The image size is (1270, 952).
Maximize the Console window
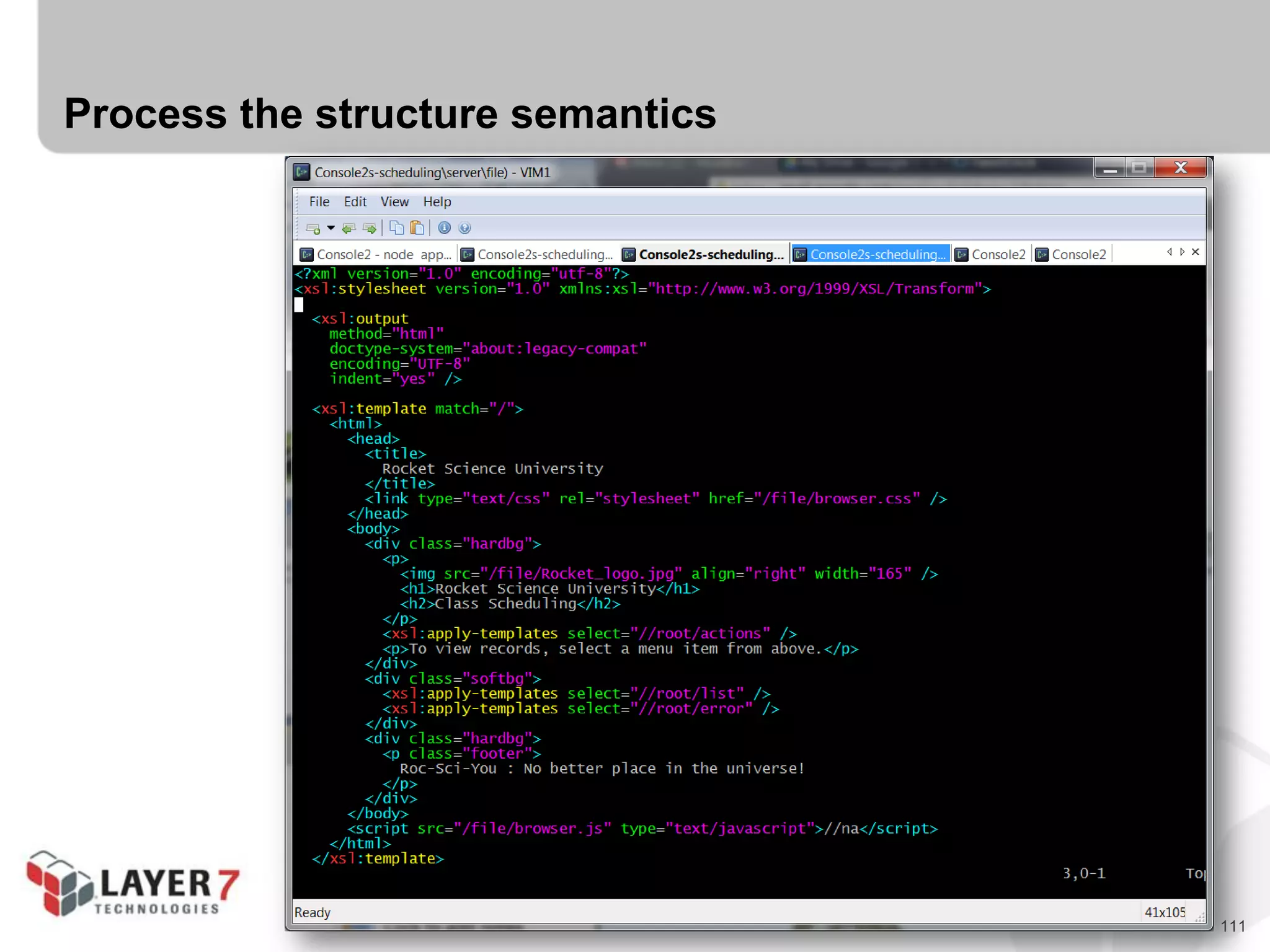click(x=1139, y=167)
